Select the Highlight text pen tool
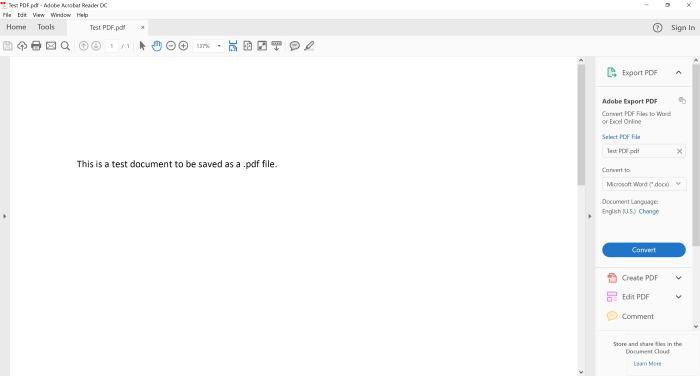This screenshot has height=376, width=700. (x=309, y=46)
